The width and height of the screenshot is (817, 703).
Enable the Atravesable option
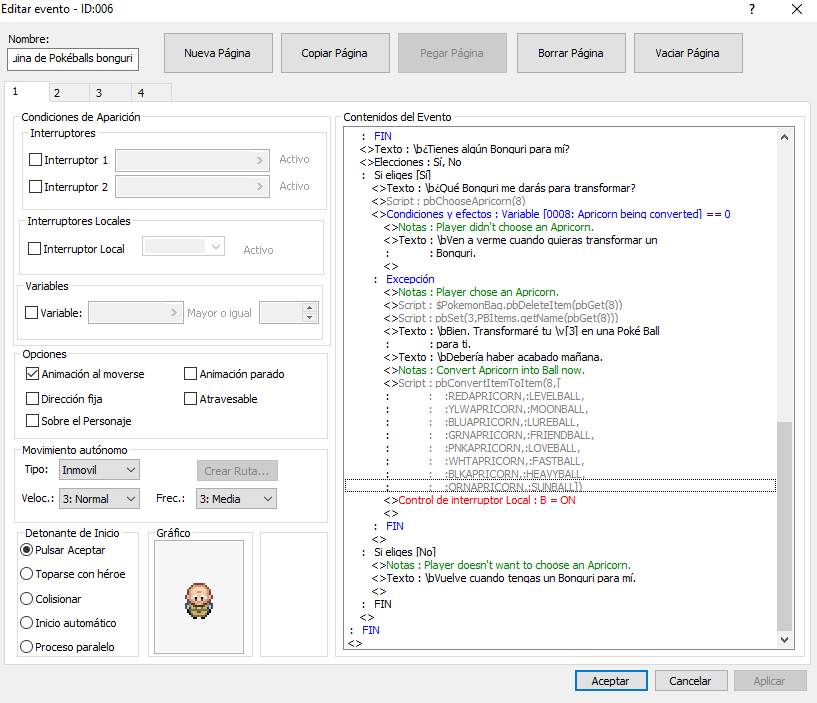tap(191, 399)
